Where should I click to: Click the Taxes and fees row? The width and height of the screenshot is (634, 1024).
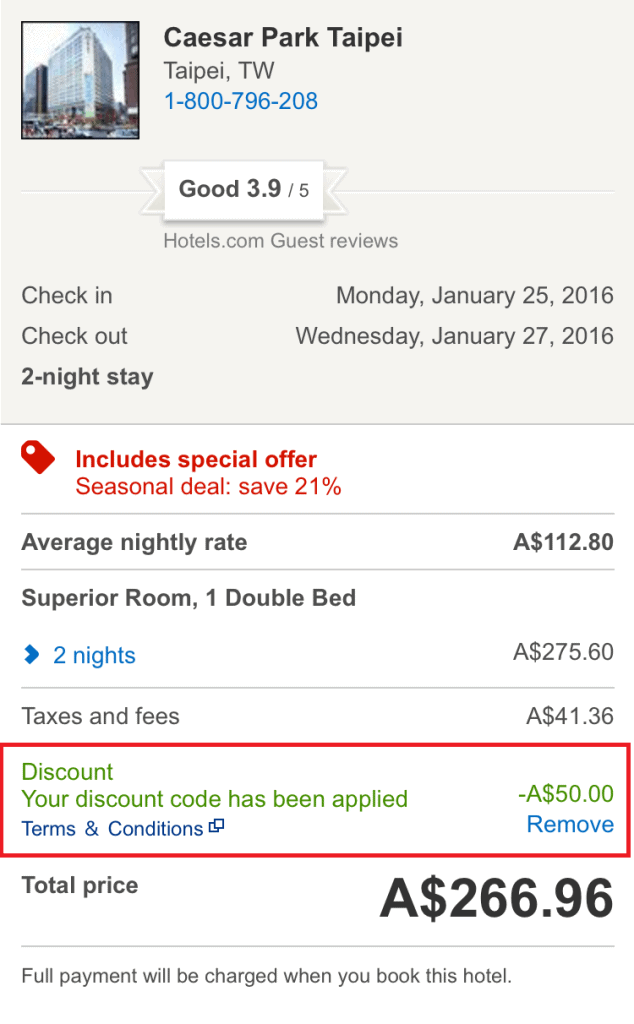(x=317, y=716)
